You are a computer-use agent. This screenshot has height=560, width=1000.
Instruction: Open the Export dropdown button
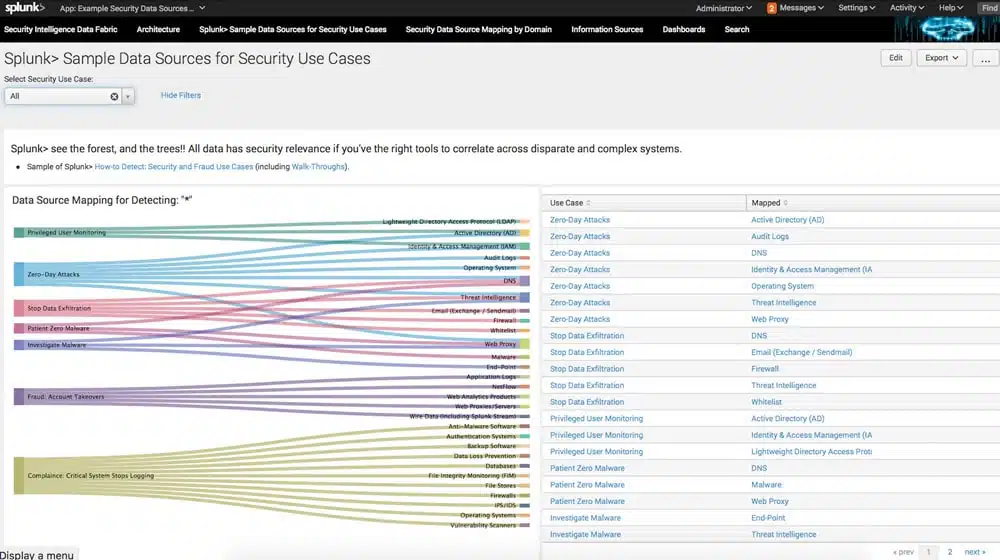click(x=942, y=58)
